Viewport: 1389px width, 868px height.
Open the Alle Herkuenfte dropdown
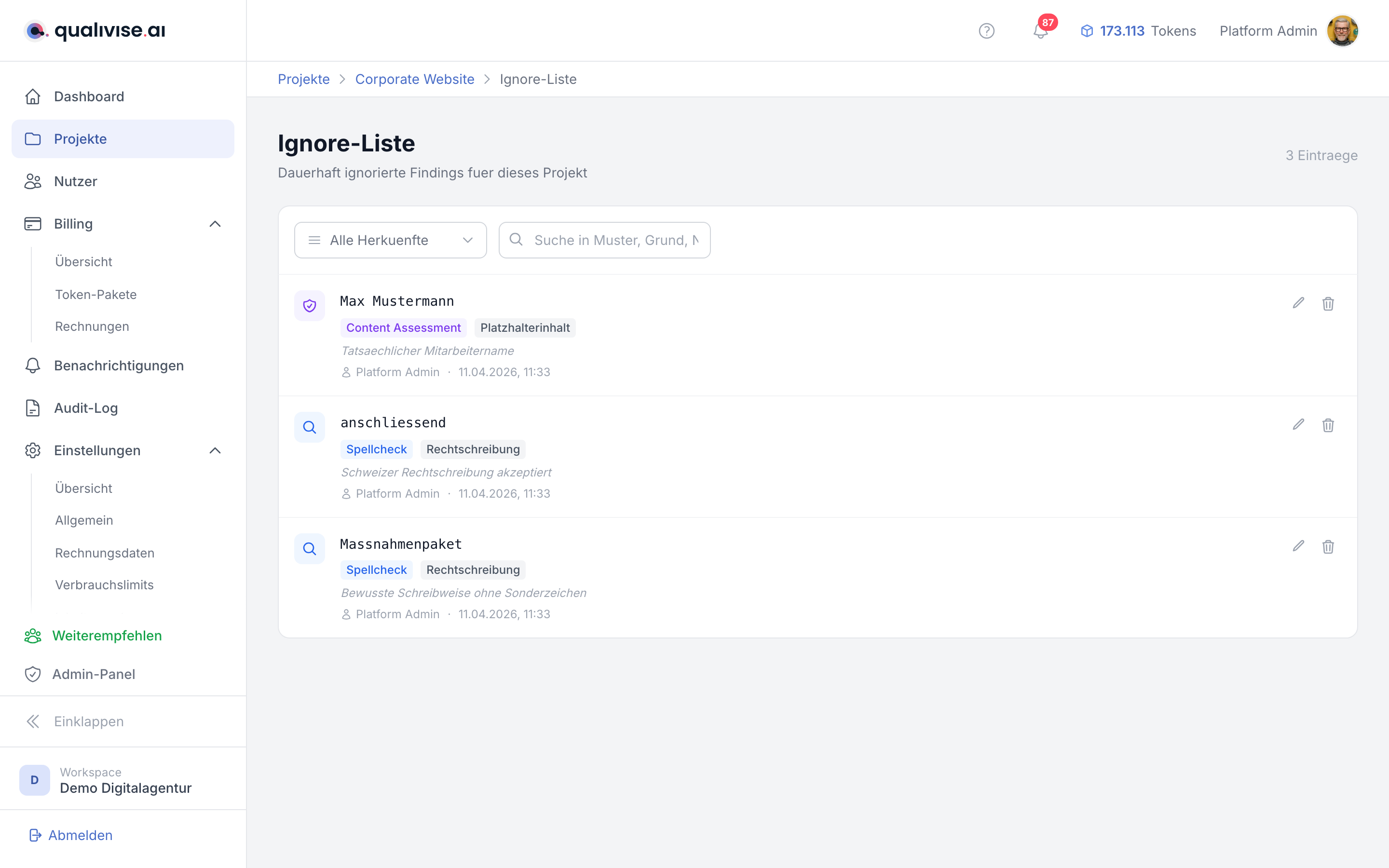(390, 240)
